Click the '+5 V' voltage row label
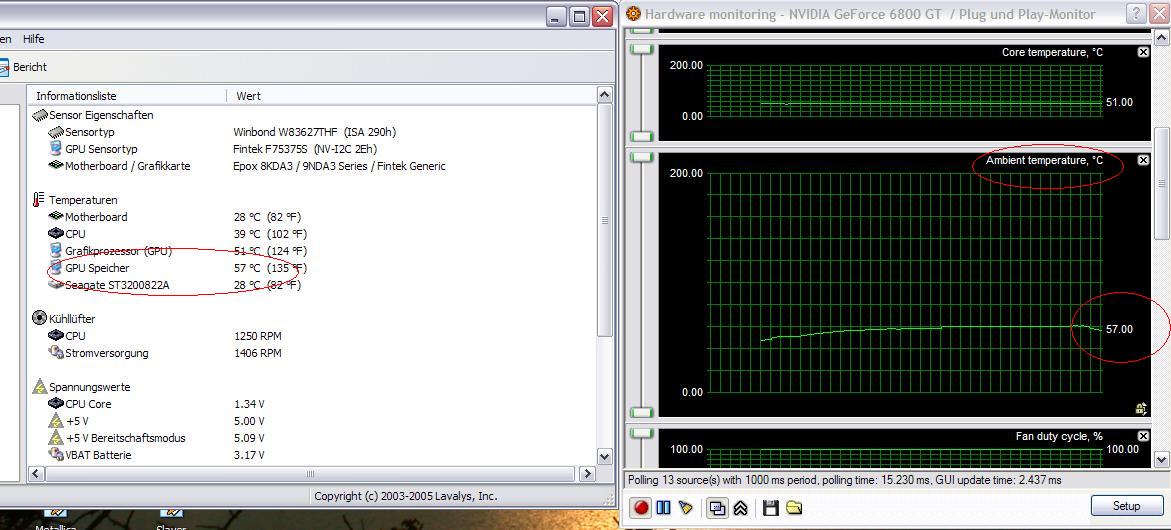Image resolution: width=1171 pixels, height=530 pixels. (x=77, y=421)
